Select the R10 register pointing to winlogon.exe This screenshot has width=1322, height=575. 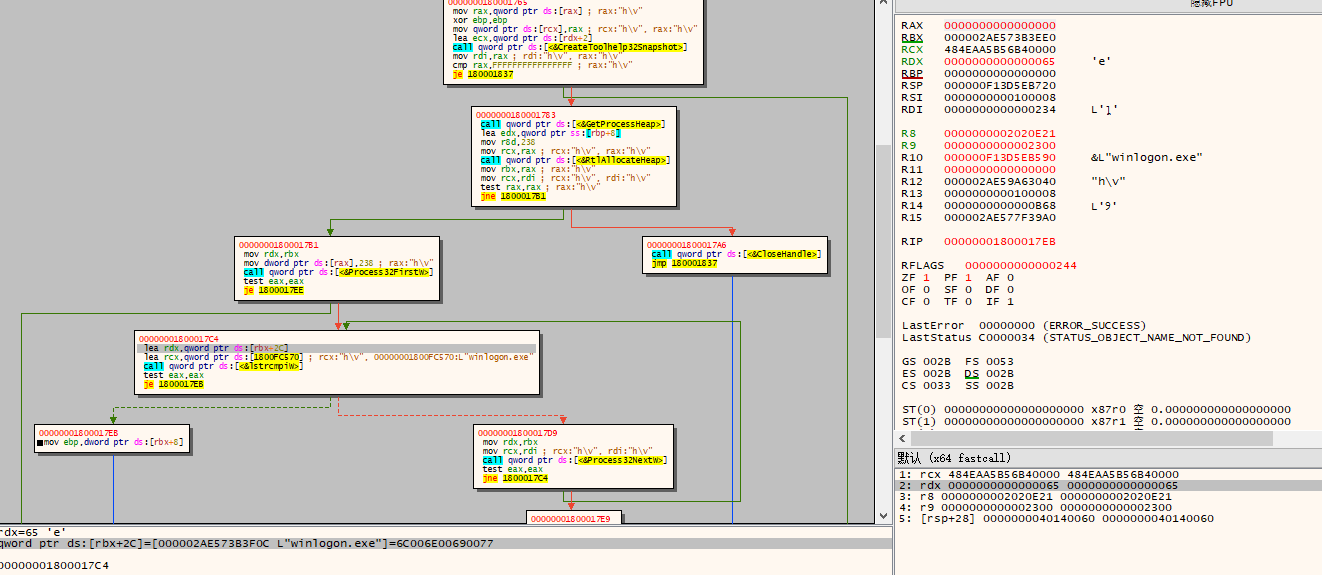click(999, 157)
